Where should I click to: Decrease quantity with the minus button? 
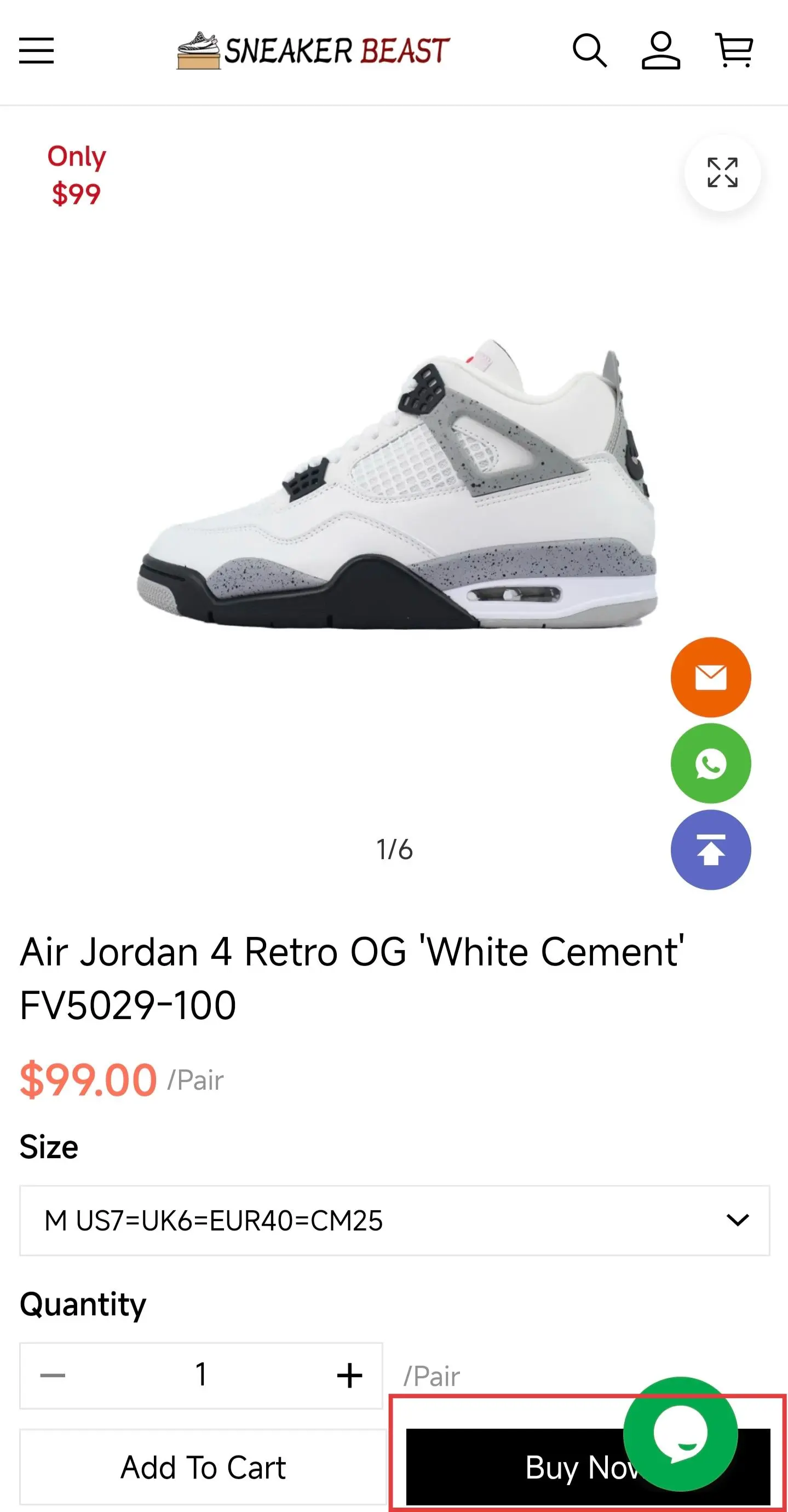pyautogui.click(x=53, y=1376)
